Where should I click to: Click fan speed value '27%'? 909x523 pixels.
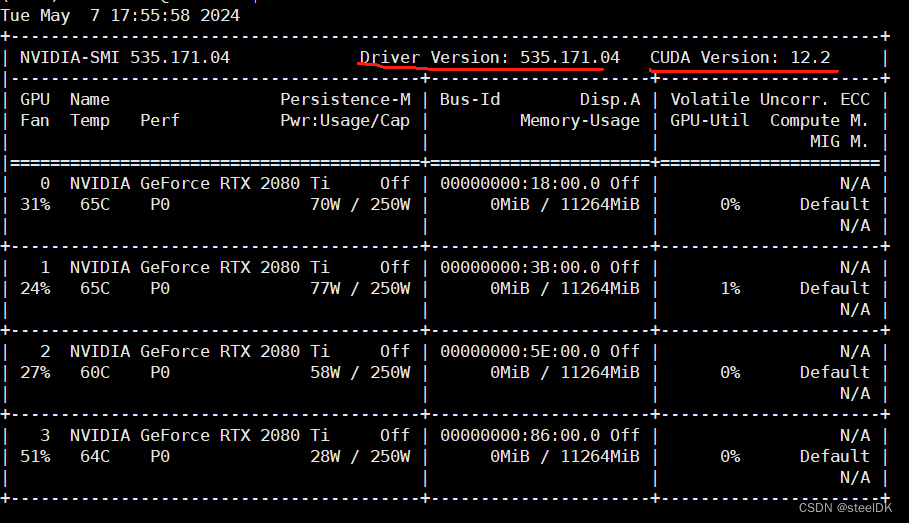click(35, 372)
